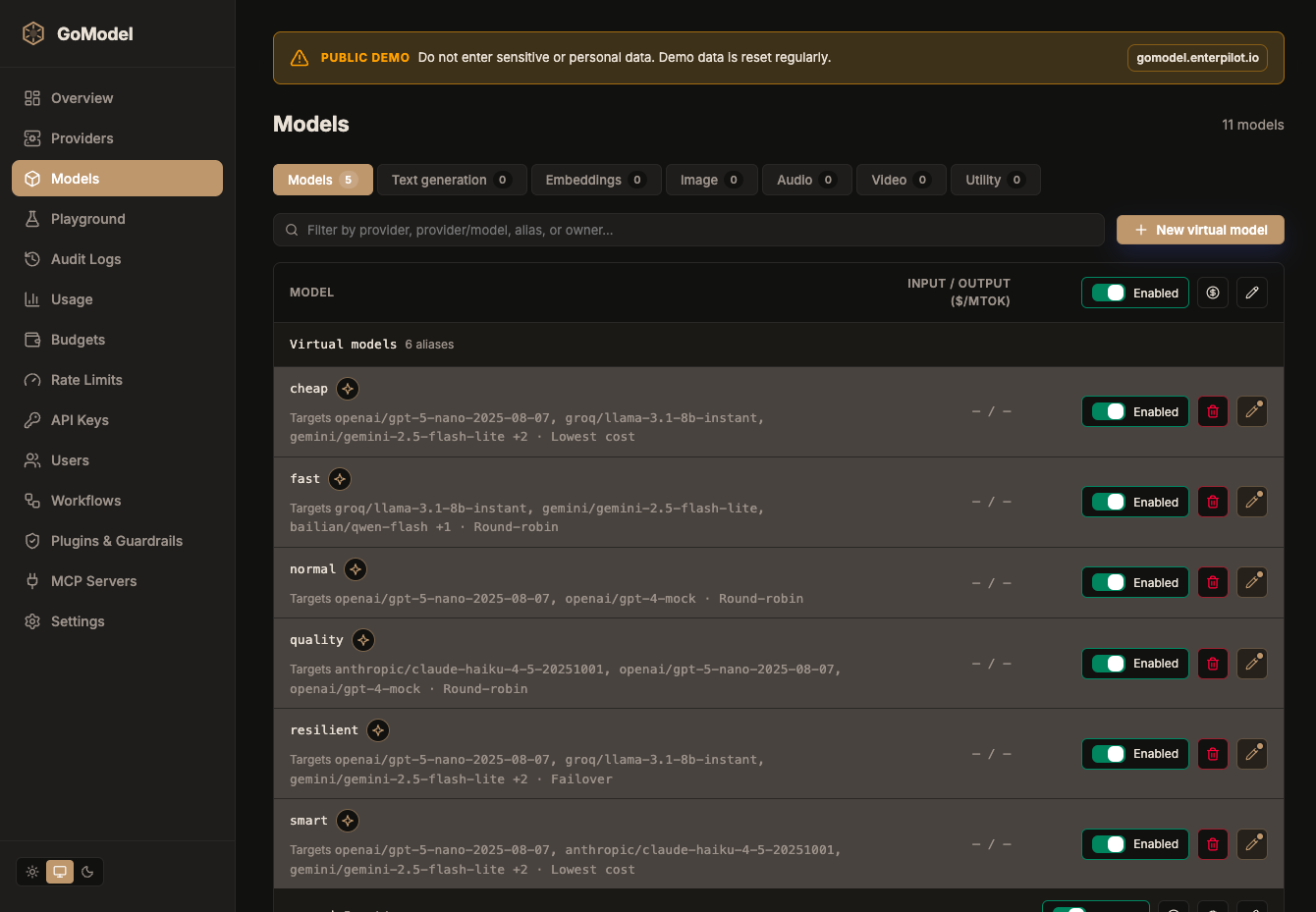Disable the cheap model toggle

1135,412
